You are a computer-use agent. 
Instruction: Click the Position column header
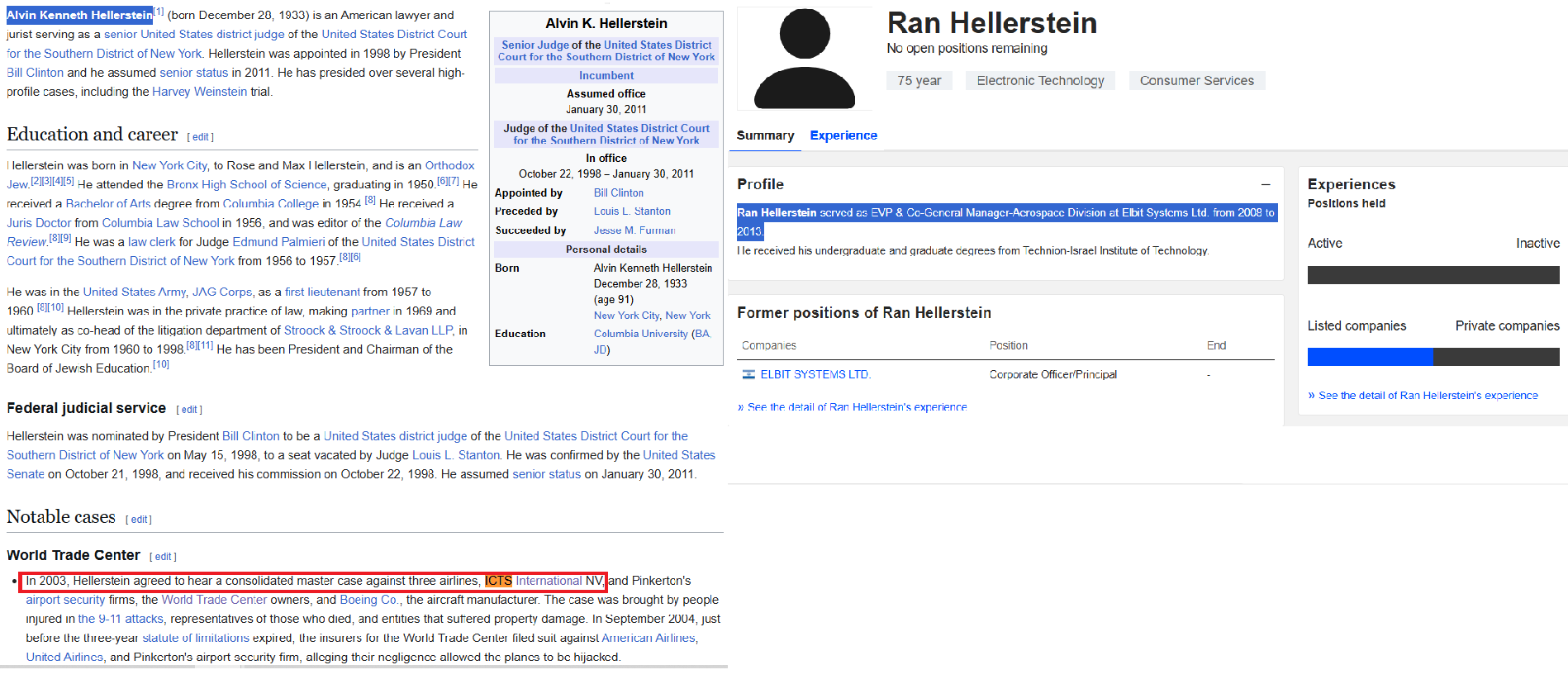pyautogui.click(x=1009, y=345)
